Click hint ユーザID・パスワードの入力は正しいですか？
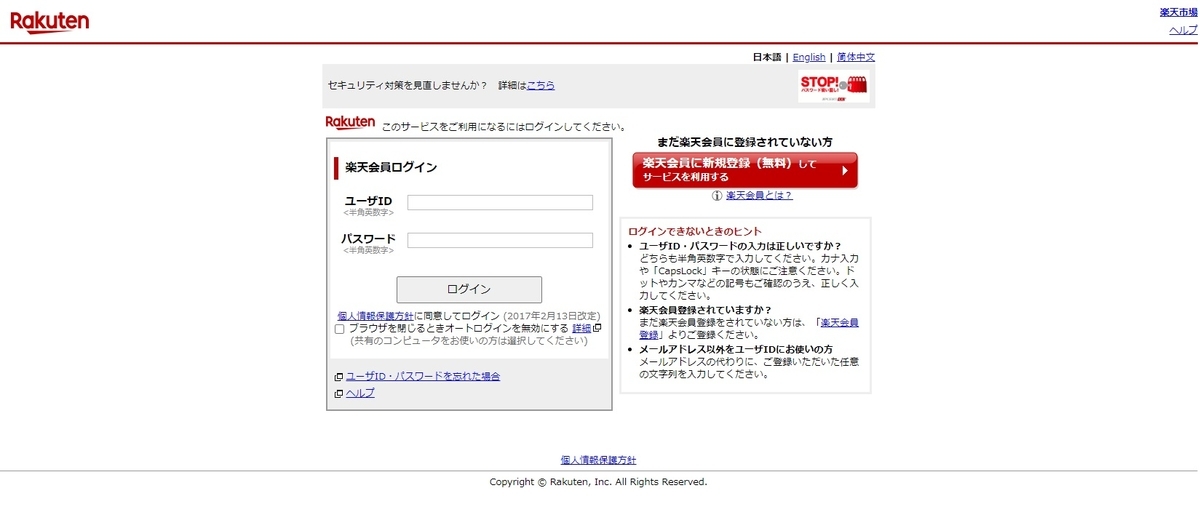The image size is (1200, 520). (x=740, y=246)
